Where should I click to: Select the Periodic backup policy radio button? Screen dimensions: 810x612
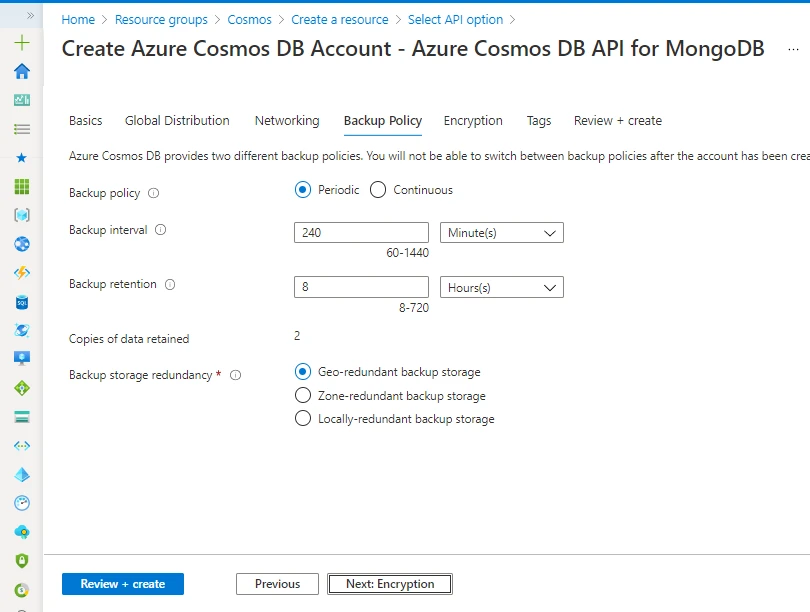302,190
